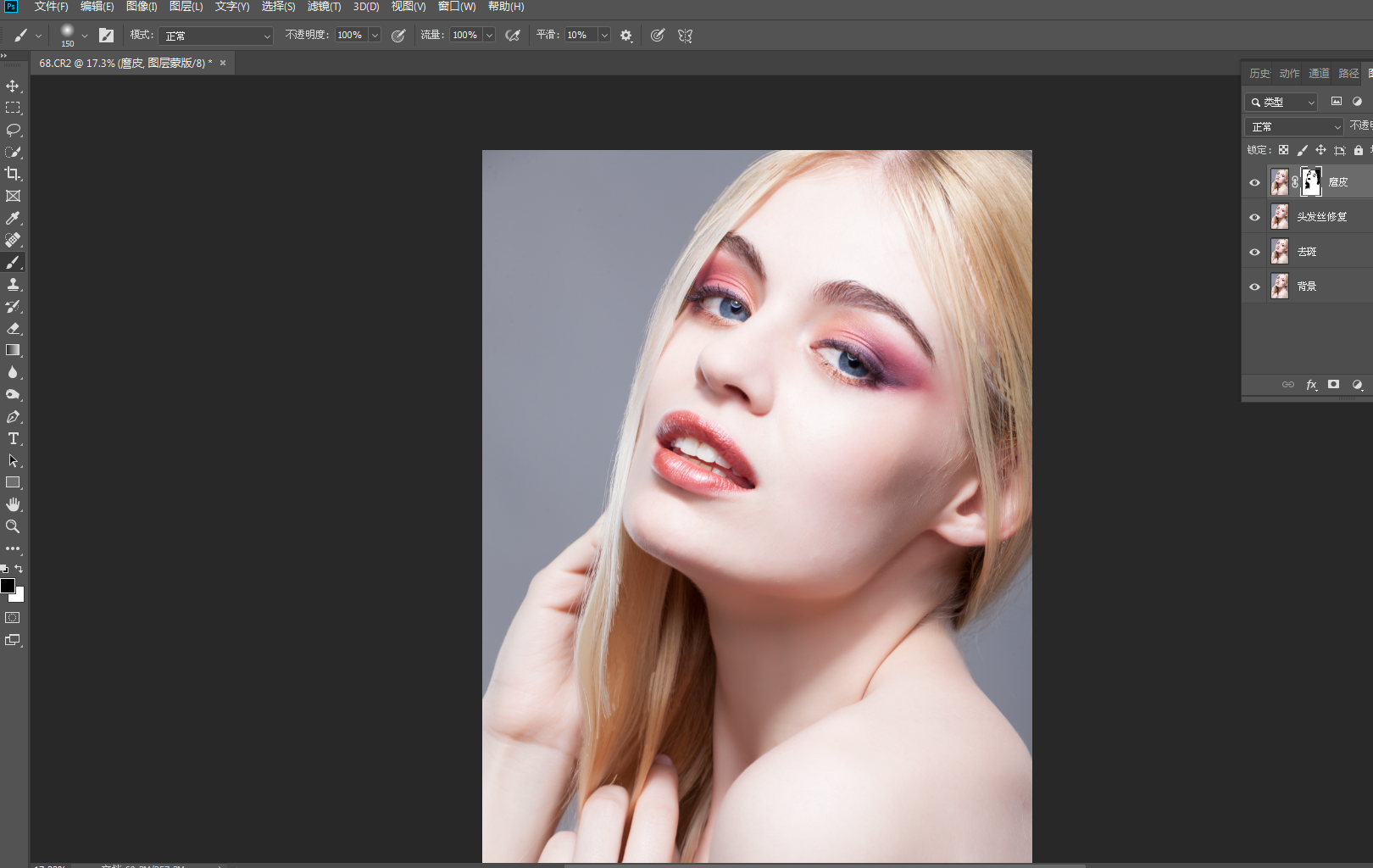Screen dimensions: 1373x868
Task: Select the Move tool
Action: click(x=13, y=86)
